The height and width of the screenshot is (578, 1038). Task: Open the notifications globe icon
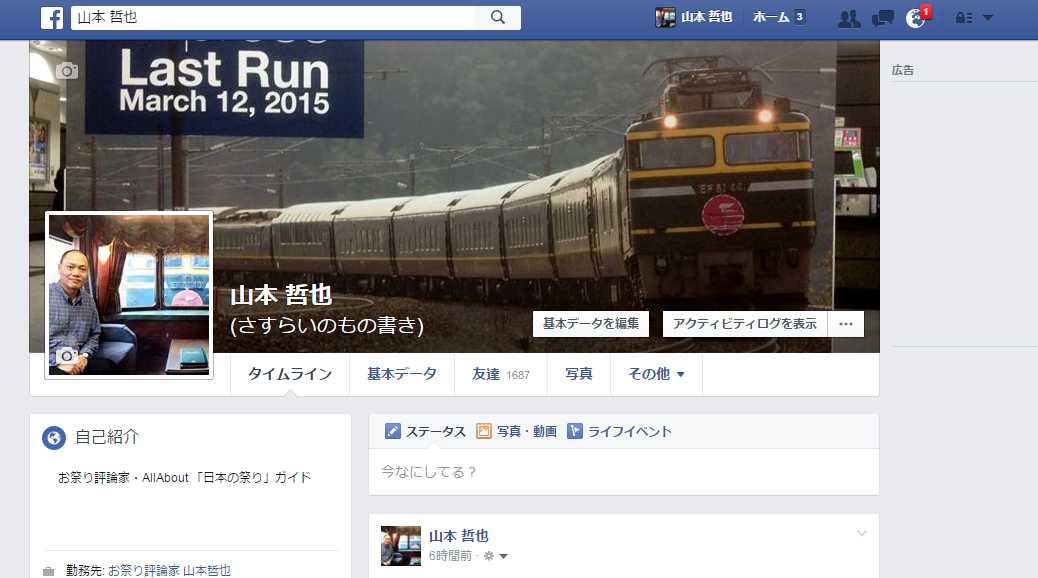click(x=917, y=18)
